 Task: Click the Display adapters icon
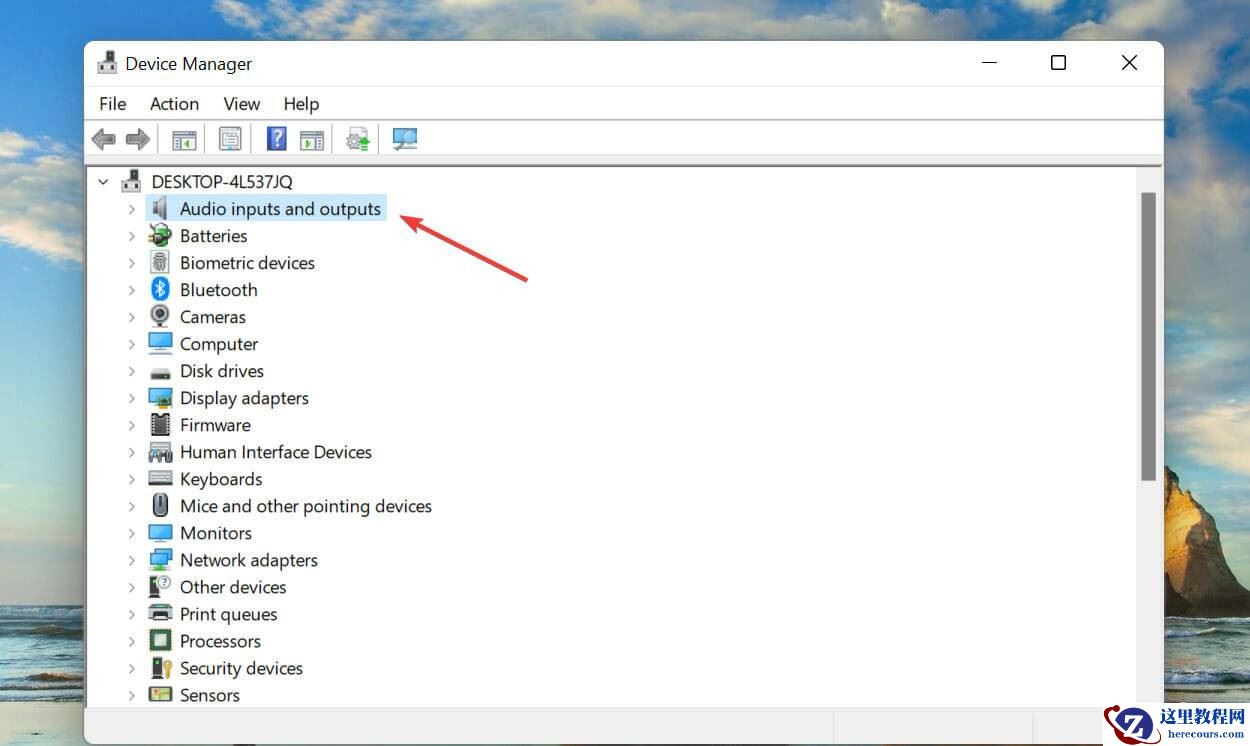(160, 397)
